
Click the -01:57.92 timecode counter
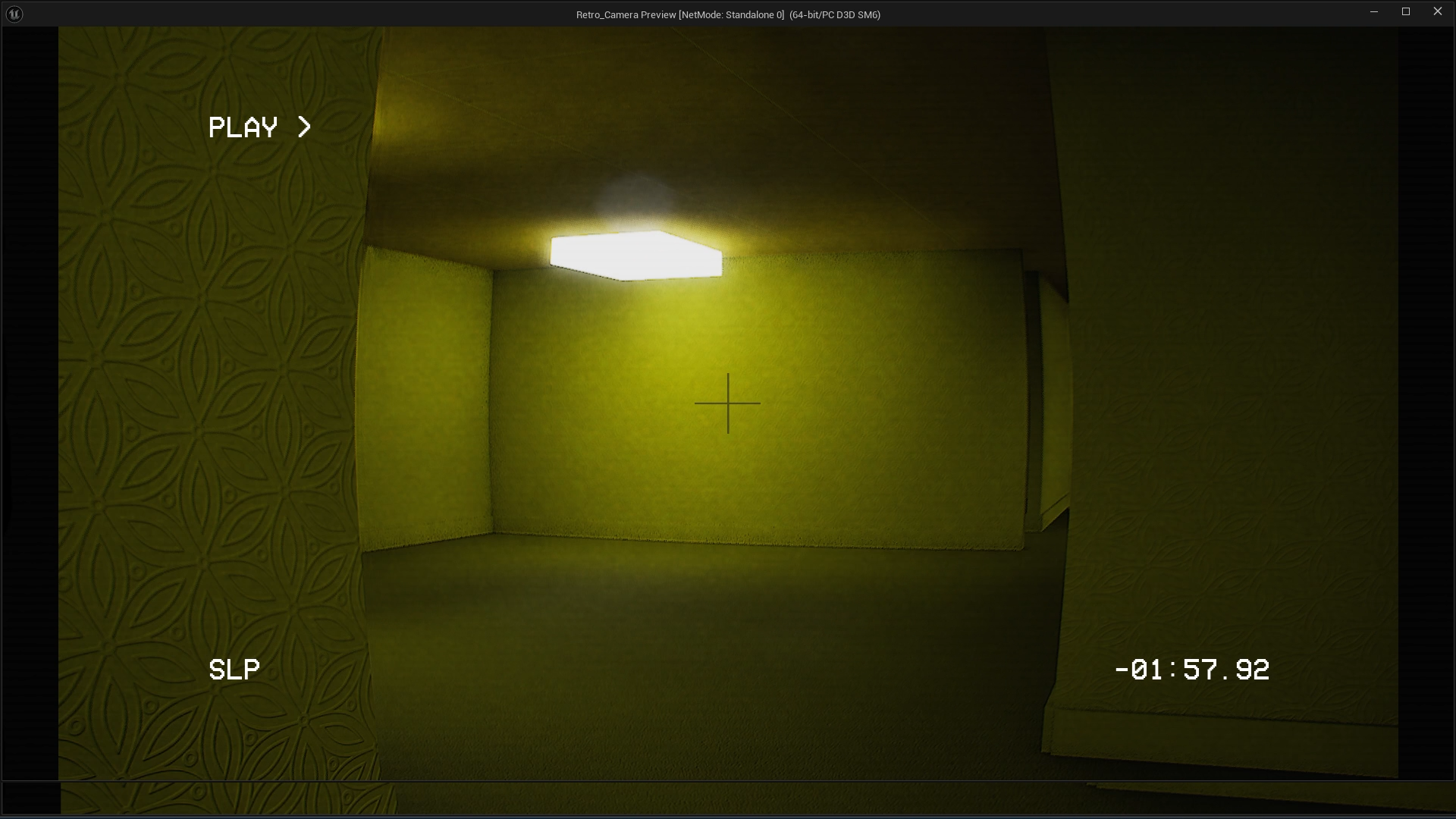coord(1191,670)
